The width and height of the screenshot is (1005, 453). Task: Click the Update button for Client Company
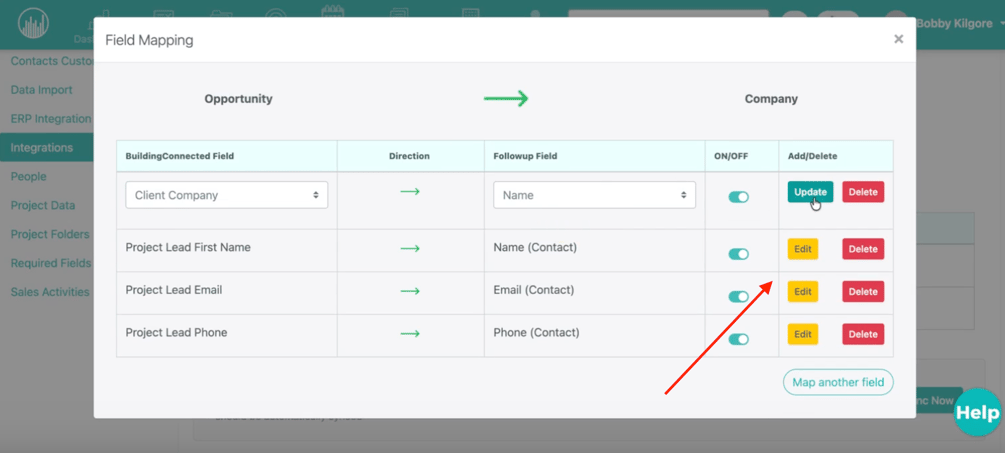[x=810, y=192]
